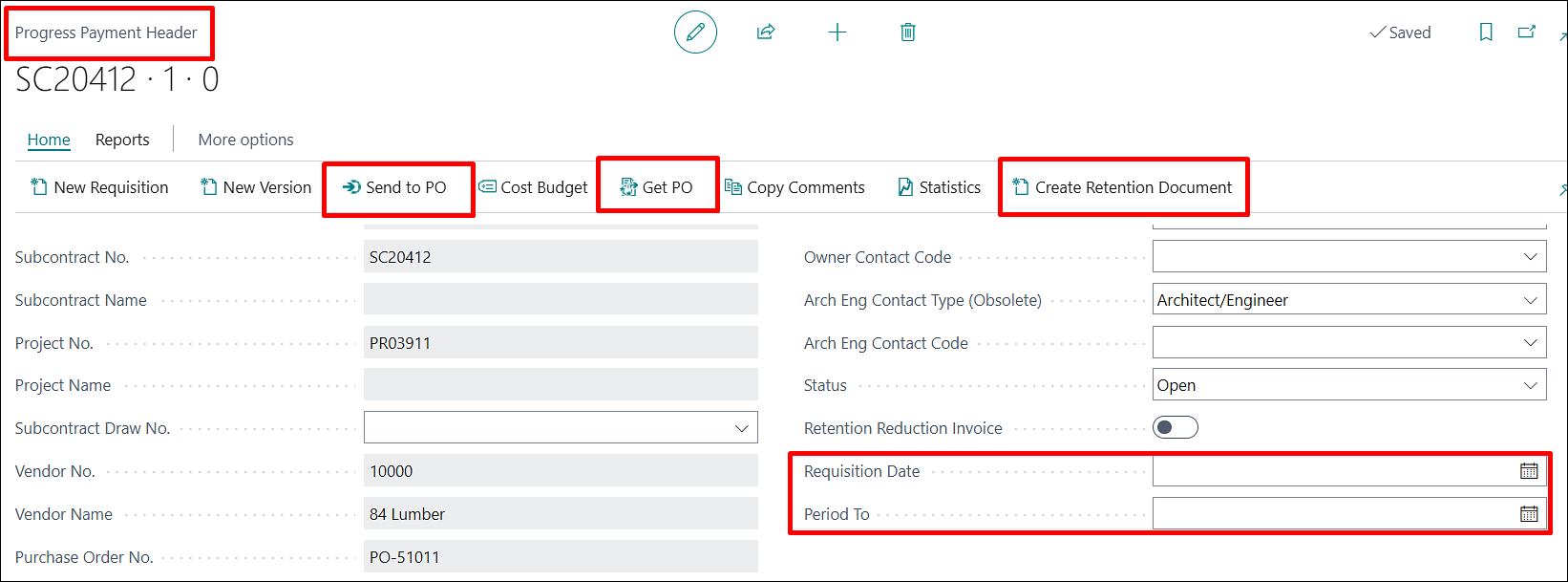
Task: Click the New Requisition document icon
Action: click(x=39, y=187)
